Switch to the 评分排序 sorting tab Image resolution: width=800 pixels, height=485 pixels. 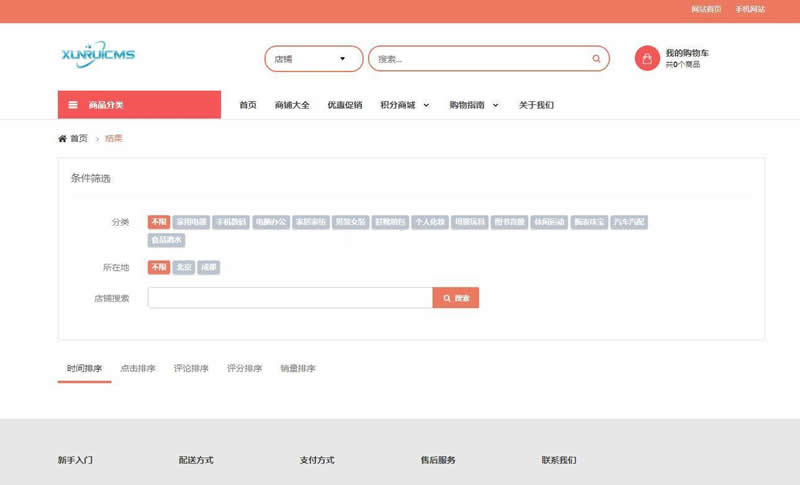click(x=244, y=368)
